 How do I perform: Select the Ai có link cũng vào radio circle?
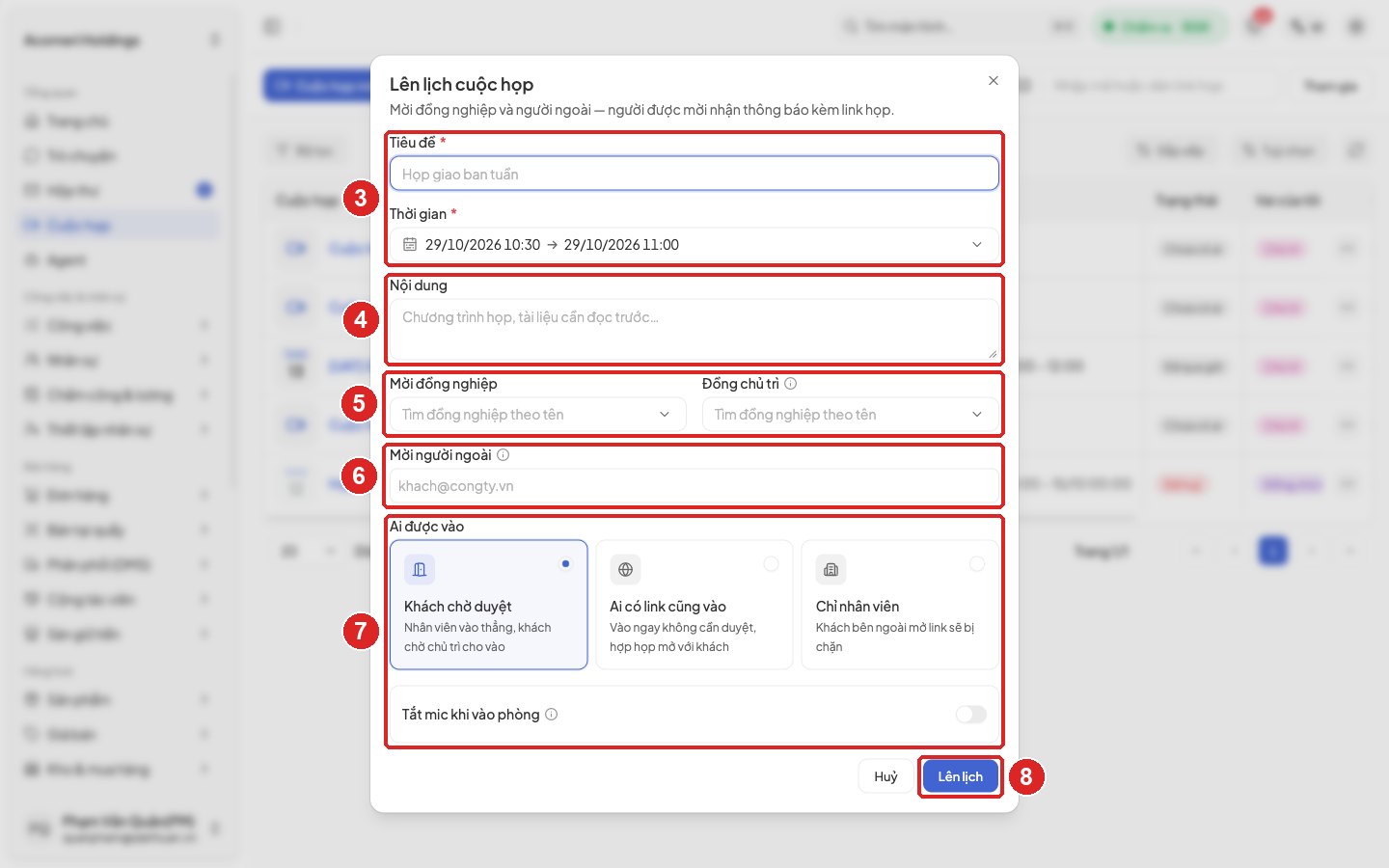coord(772,564)
